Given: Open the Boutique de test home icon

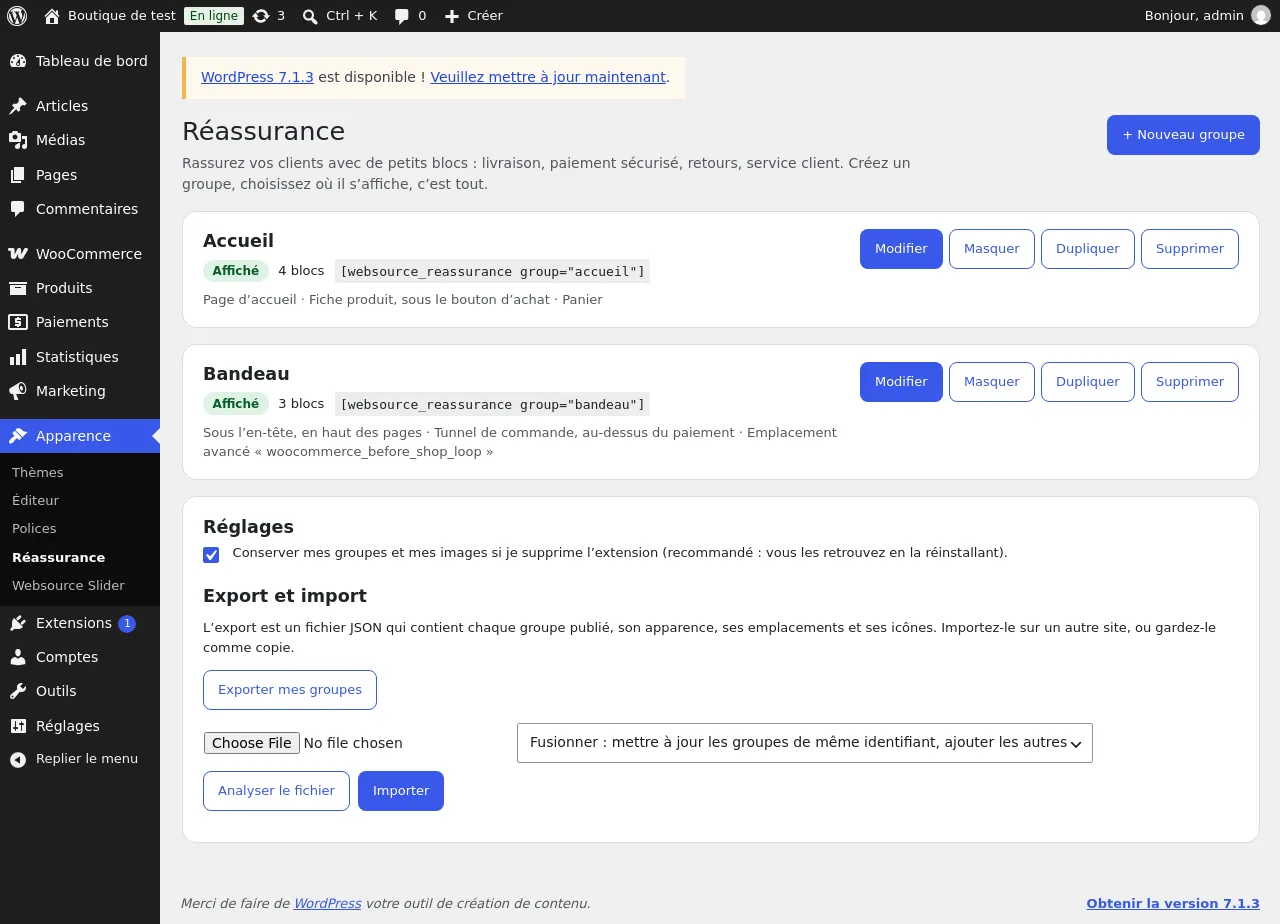Looking at the screenshot, I should click(52, 16).
